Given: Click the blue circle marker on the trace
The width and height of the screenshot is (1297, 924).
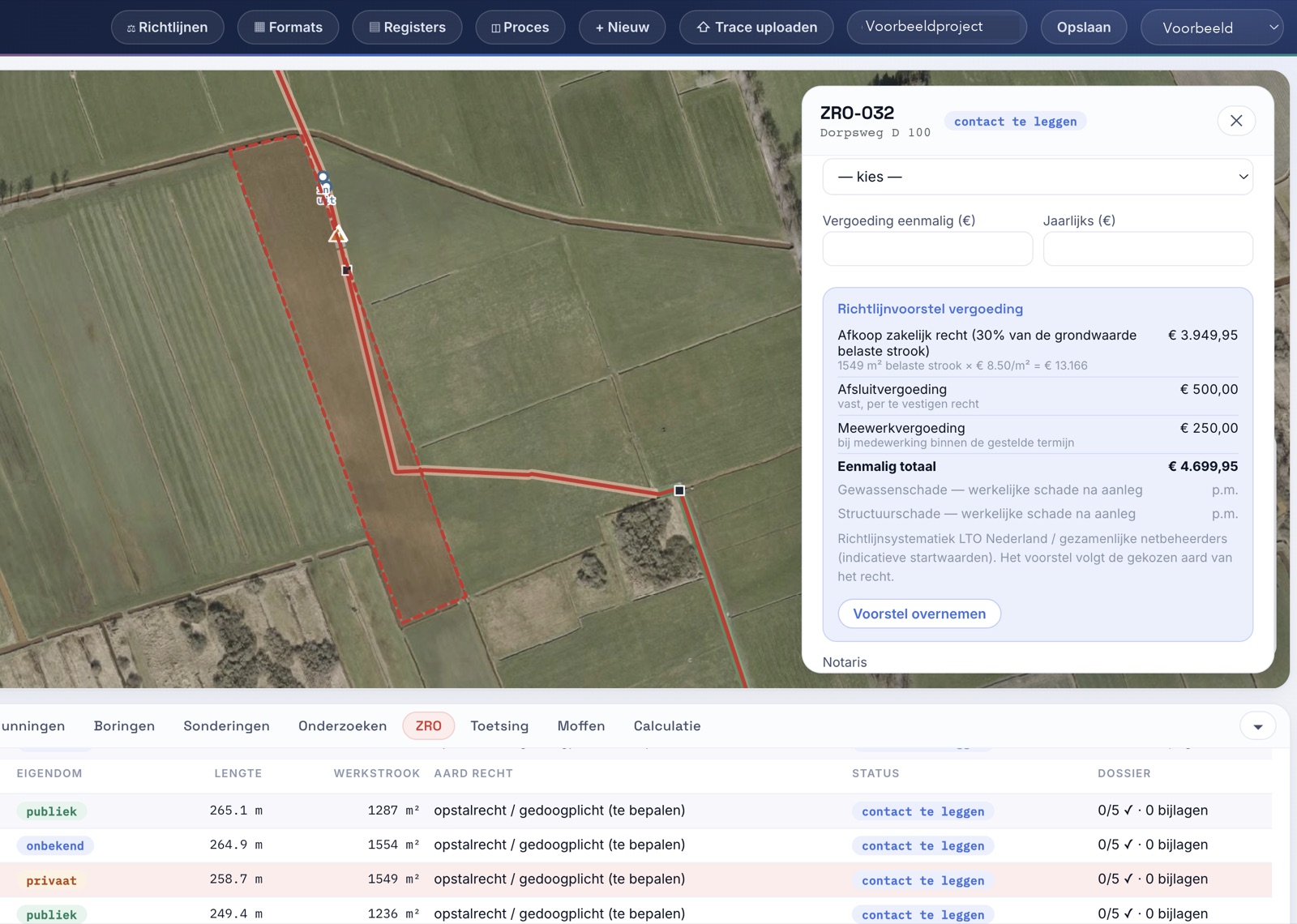Looking at the screenshot, I should 323,177.
